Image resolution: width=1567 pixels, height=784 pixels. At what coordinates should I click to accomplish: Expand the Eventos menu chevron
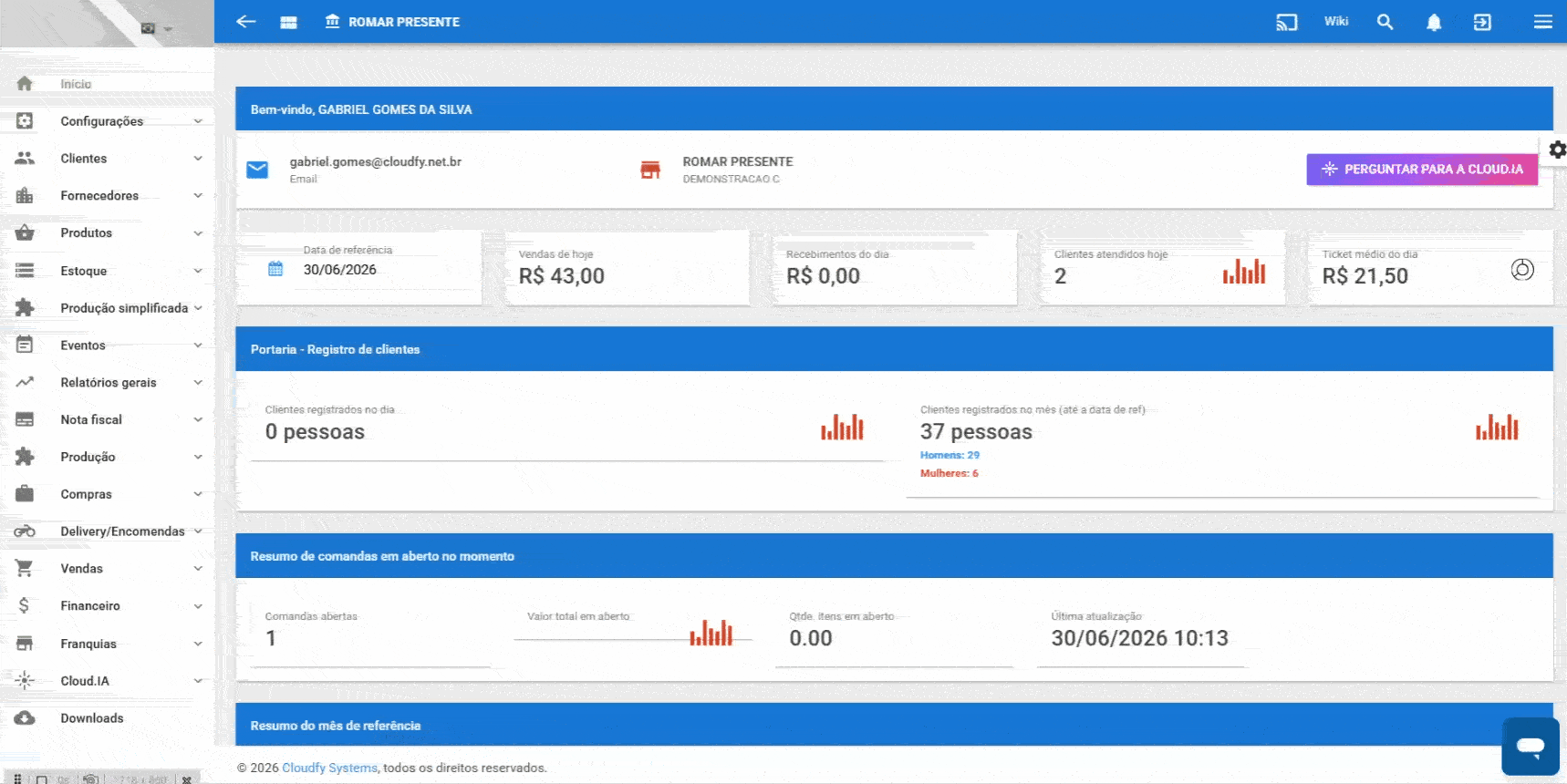point(198,346)
